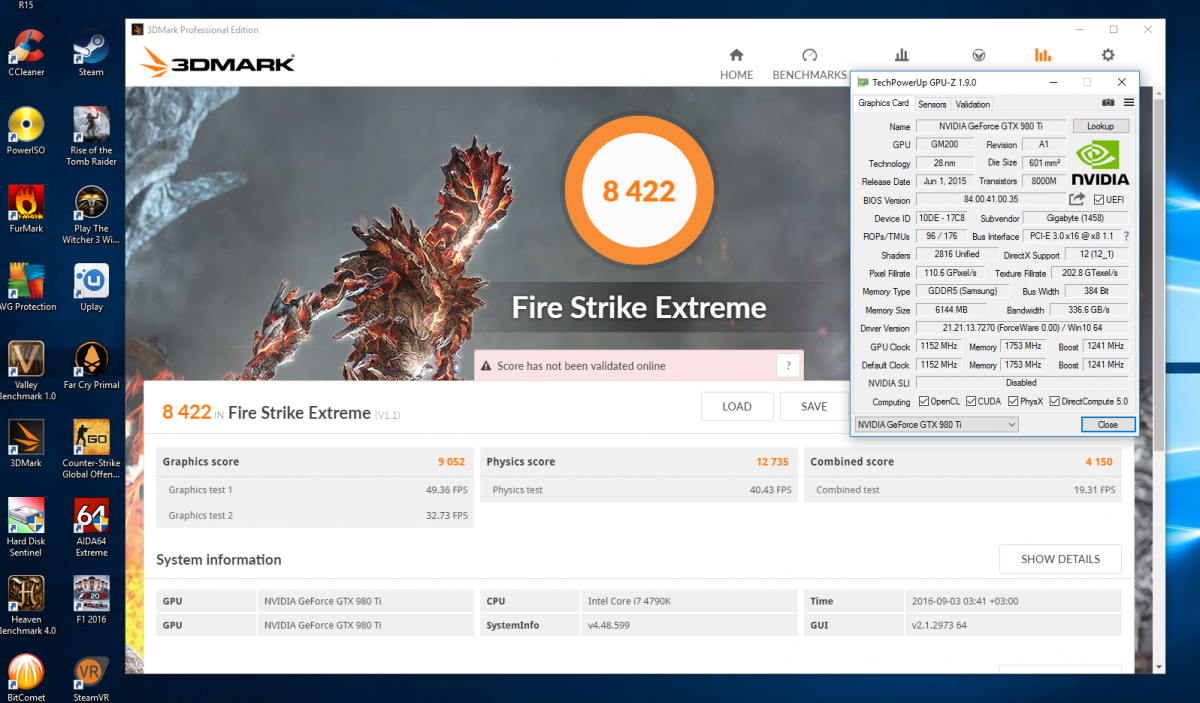The height and width of the screenshot is (703, 1200).
Task: Switch to the Sensors tab in GPU-Z
Action: click(932, 104)
